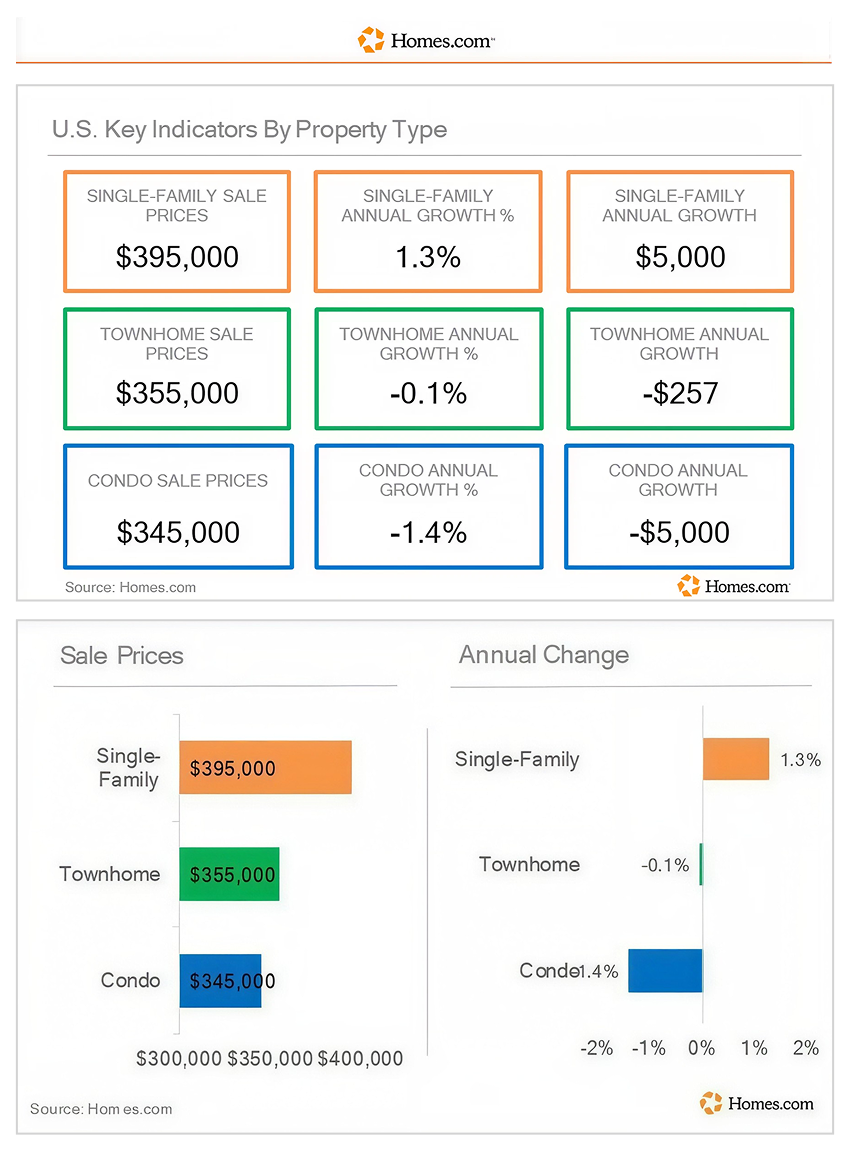Open the Townhome Sale Prices $355,000 card
Image resolution: width=850 pixels, height=1154 pixels.
(177, 369)
